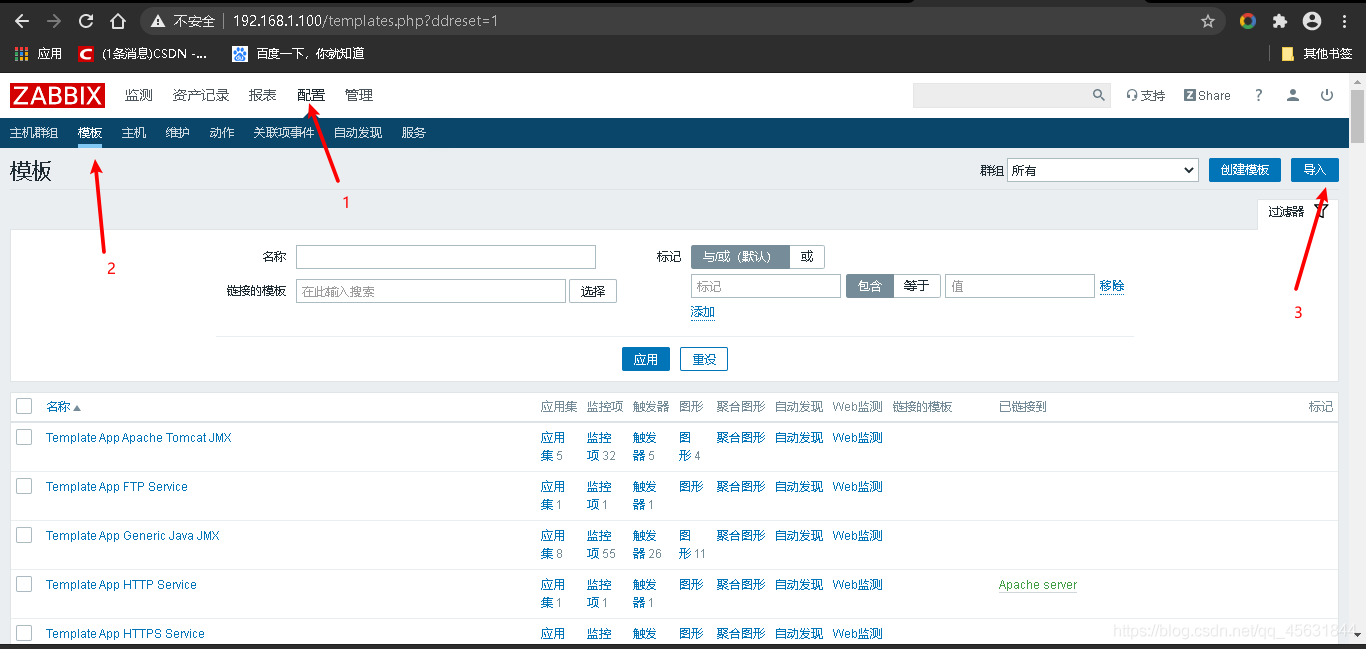Open the 报表 main menu
1366x649 pixels.
click(x=263, y=95)
